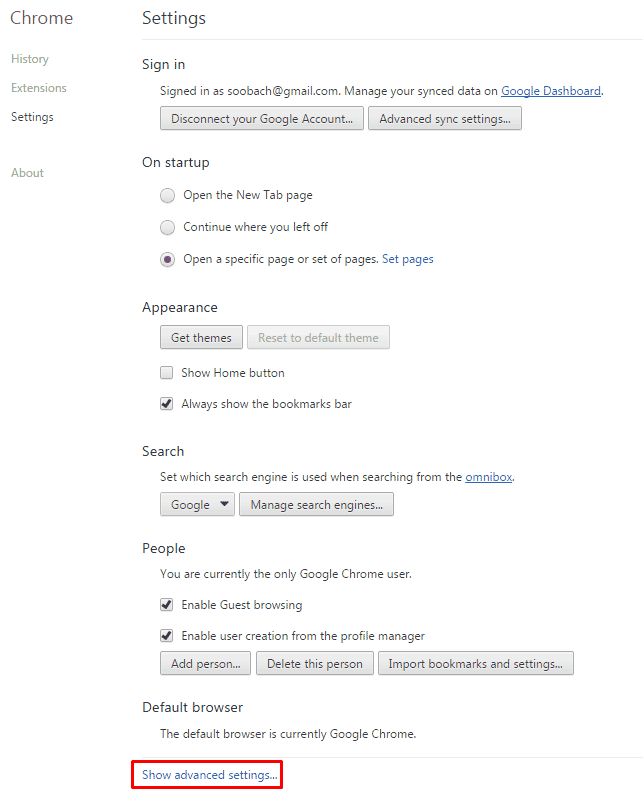Choose Continue where you left off

(x=167, y=227)
